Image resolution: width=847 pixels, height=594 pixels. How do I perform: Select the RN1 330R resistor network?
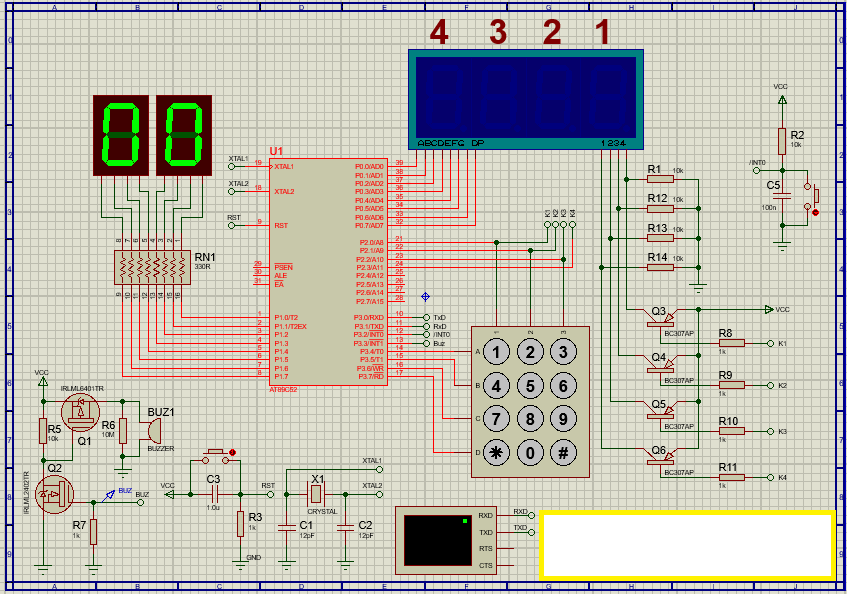point(152,267)
